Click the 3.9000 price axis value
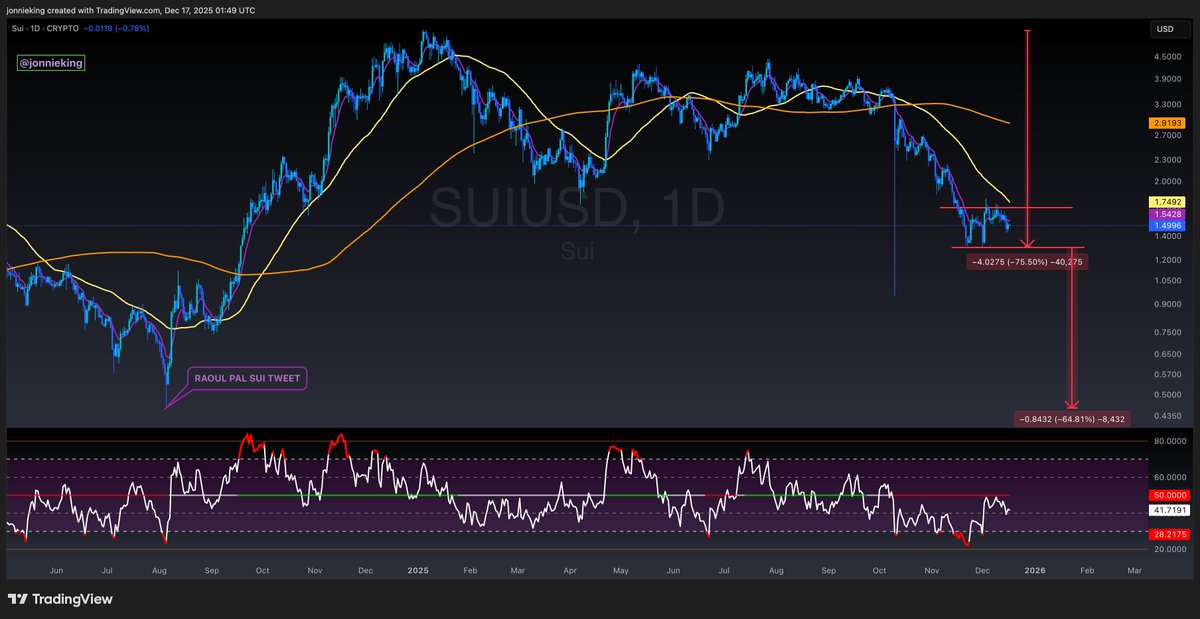Viewport: 1200px width, 619px height. click(x=1168, y=79)
